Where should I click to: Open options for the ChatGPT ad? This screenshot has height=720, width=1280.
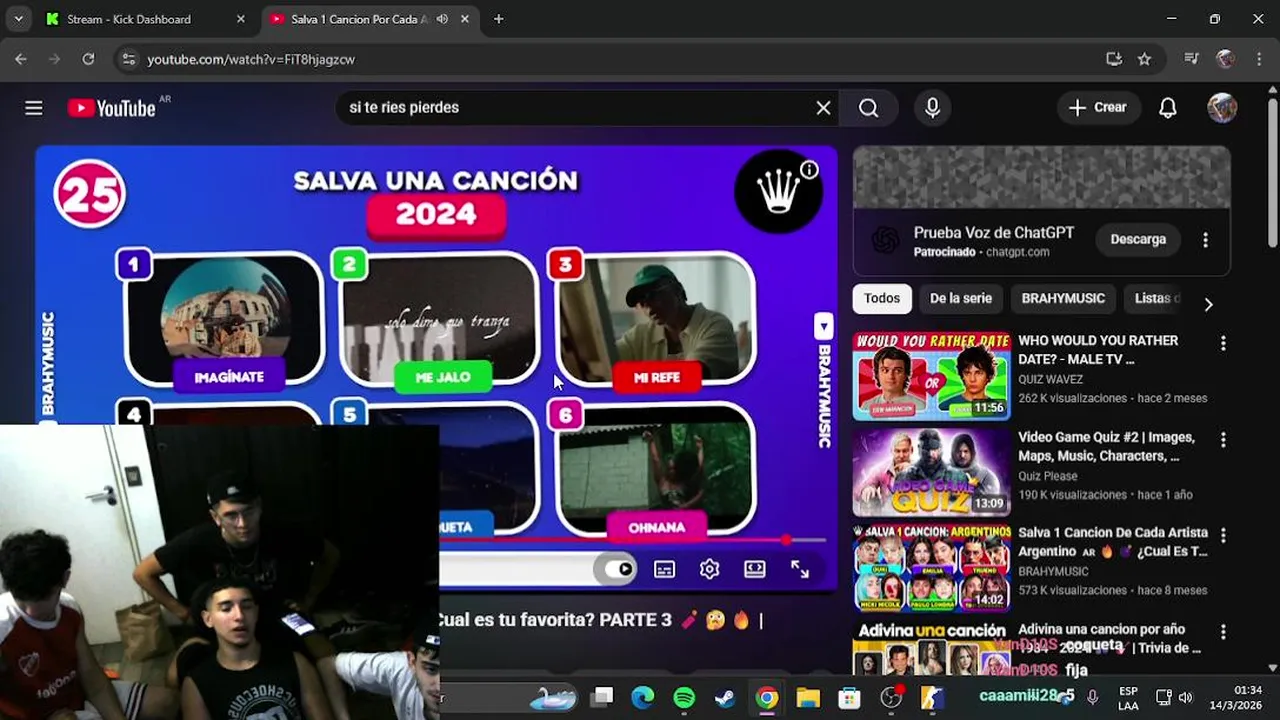(x=1205, y=240)
